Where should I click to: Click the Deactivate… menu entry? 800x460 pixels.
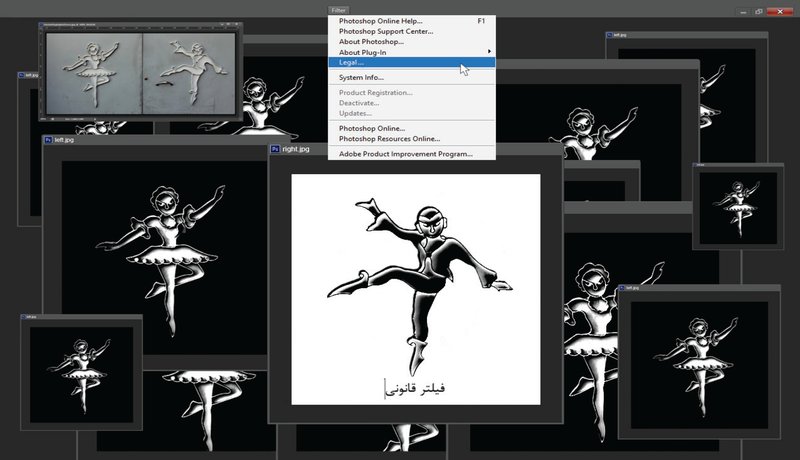click(411, 103)
